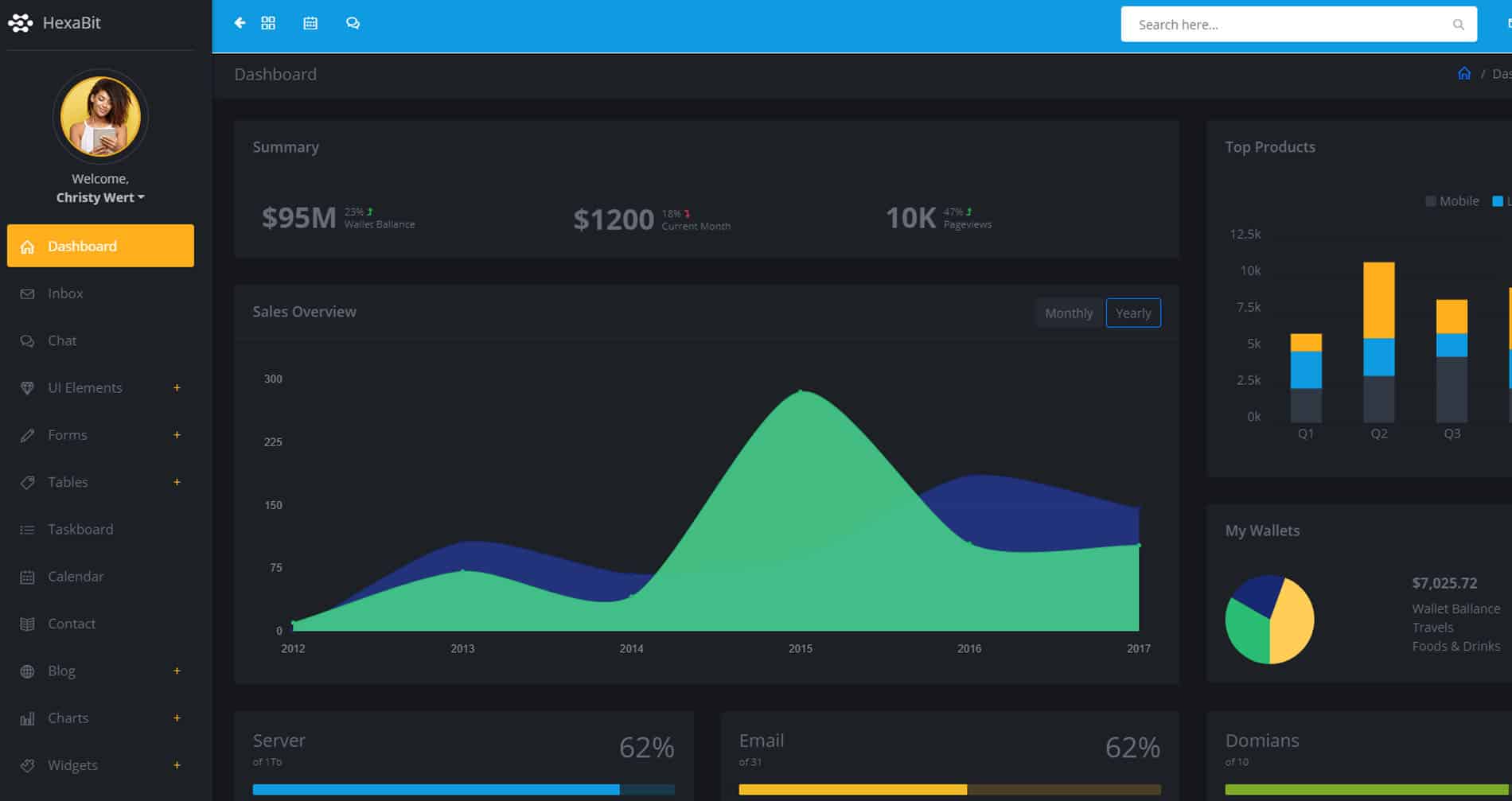Click the Email usage progress bar
1512x801 pixels.
click(949, 790)
